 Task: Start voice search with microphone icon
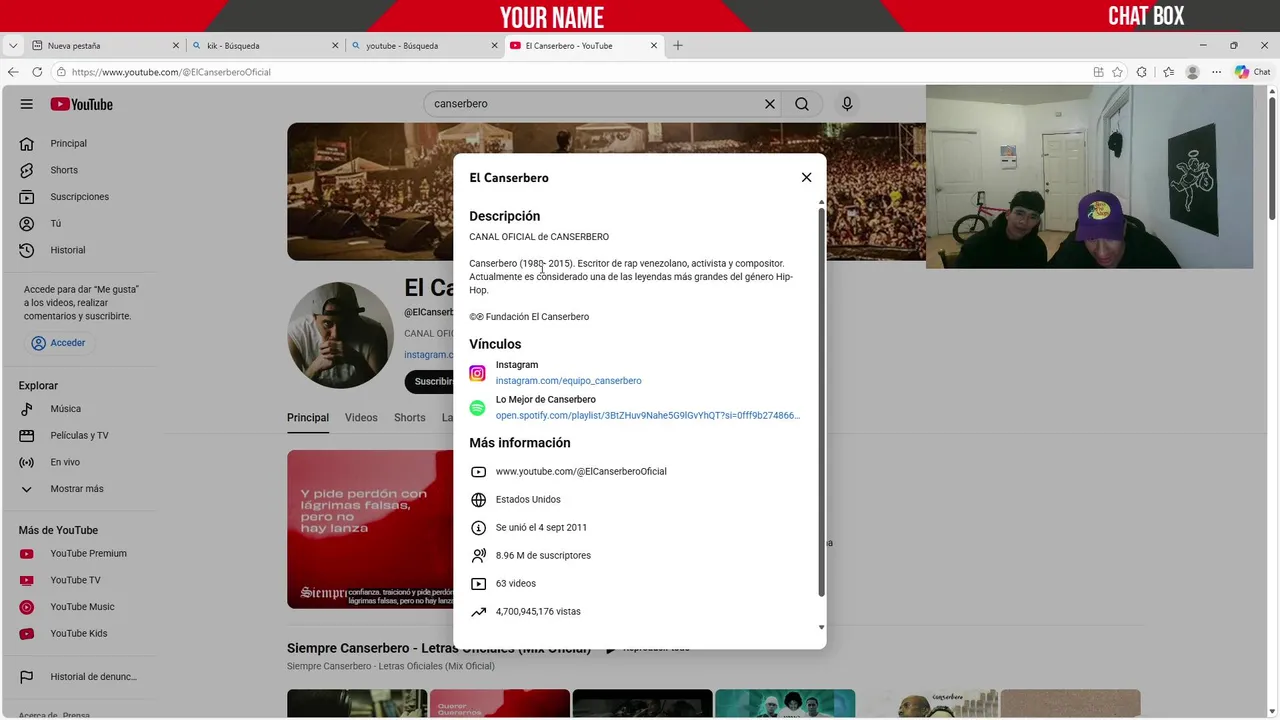[847, 104]
